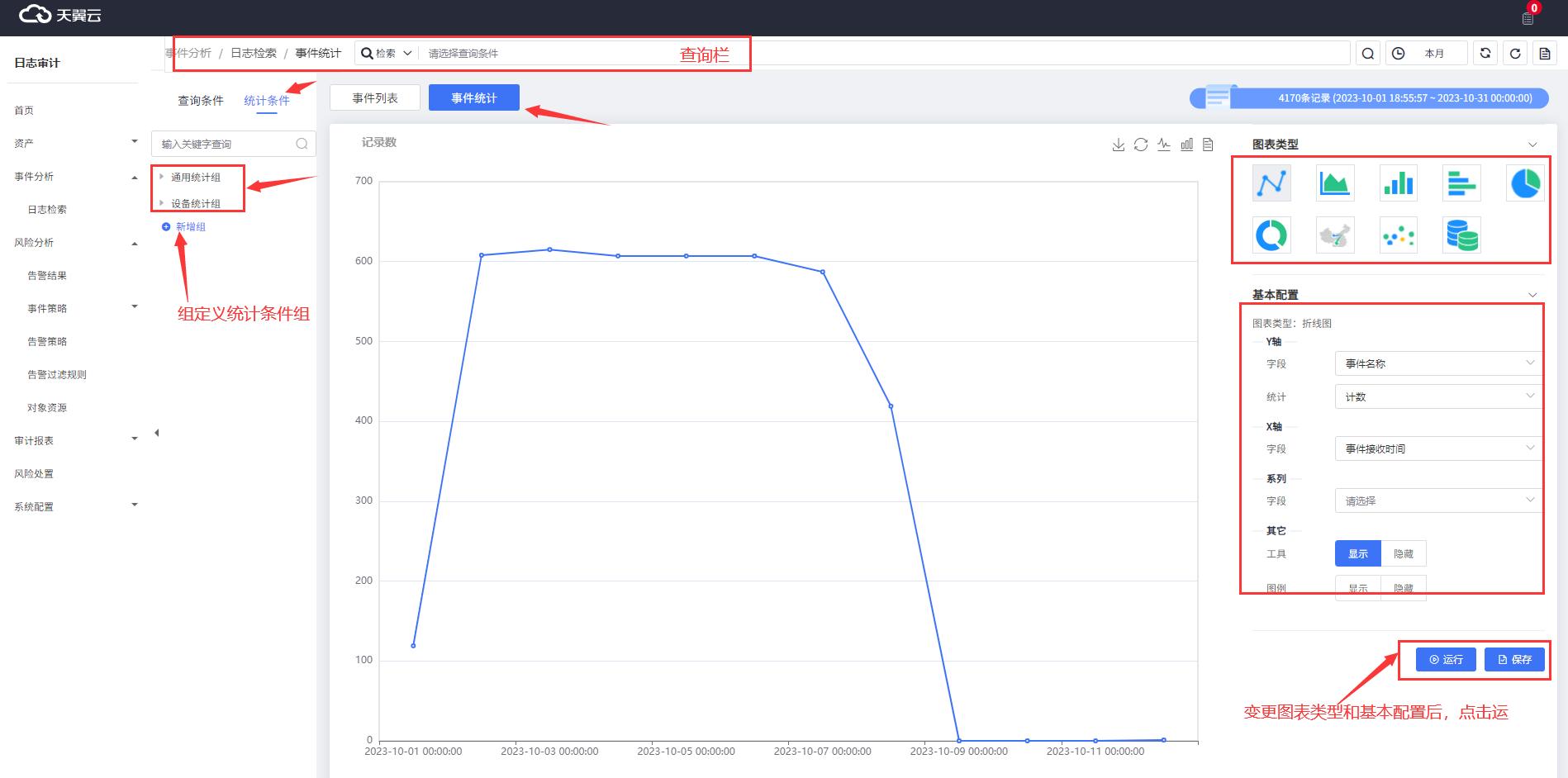Switch to the 事件列表 tab
This screenshot has width=1568, height=778.
(375, 98)
